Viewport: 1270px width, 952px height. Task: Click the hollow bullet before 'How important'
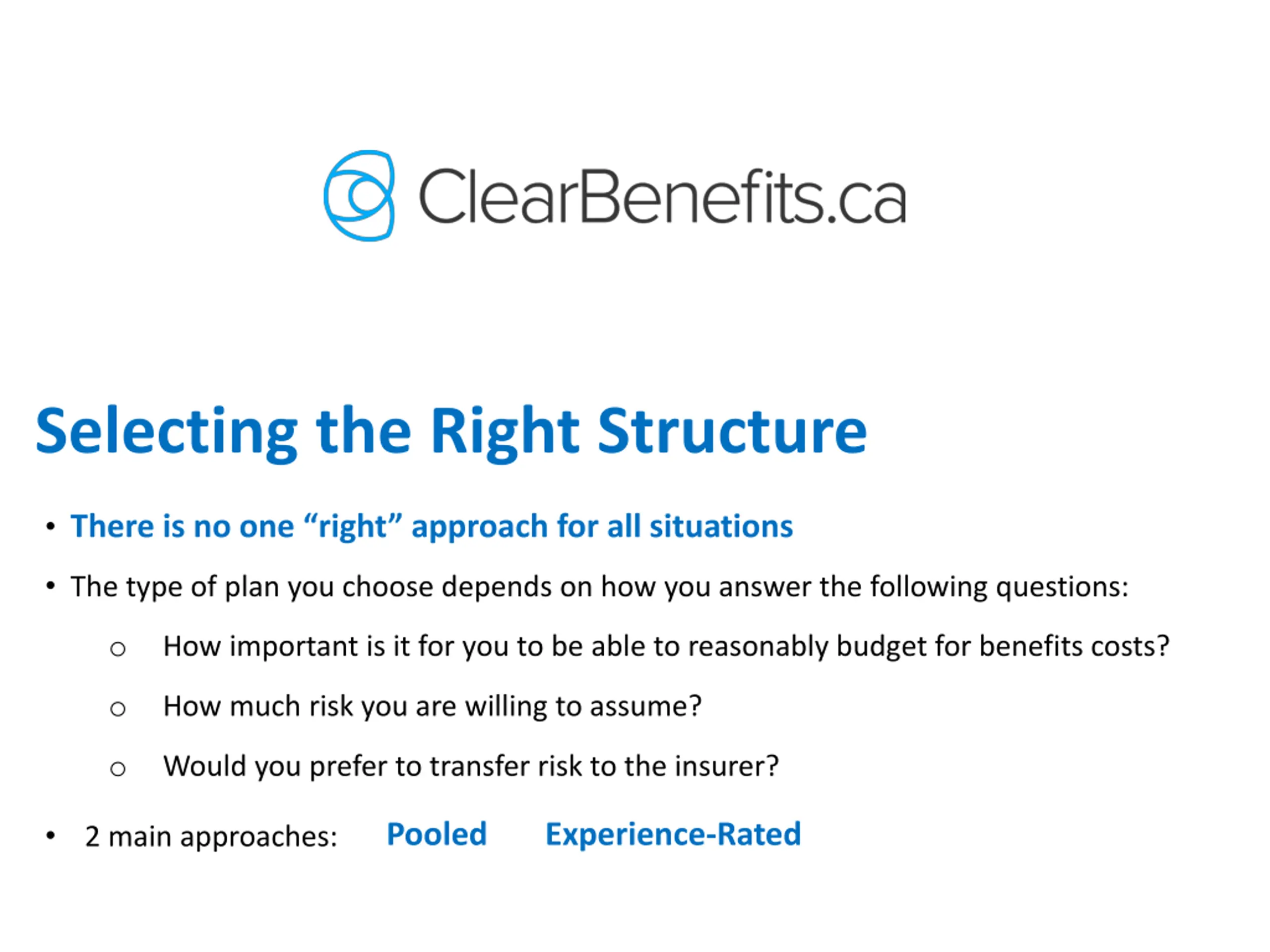(118, 650)
